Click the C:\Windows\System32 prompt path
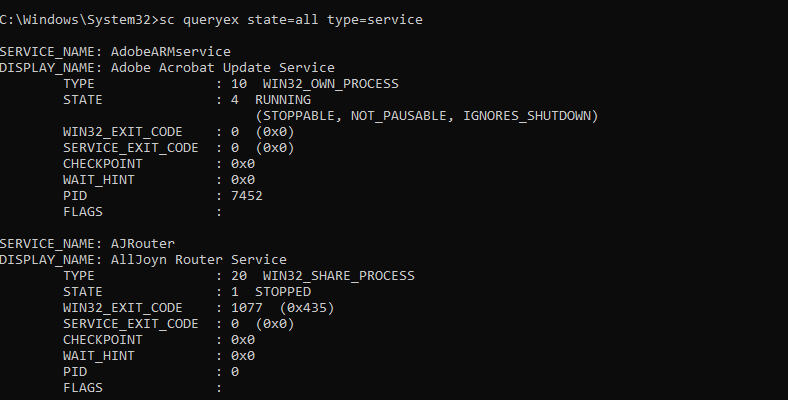788x400 pixels. (x=76, y=20)
